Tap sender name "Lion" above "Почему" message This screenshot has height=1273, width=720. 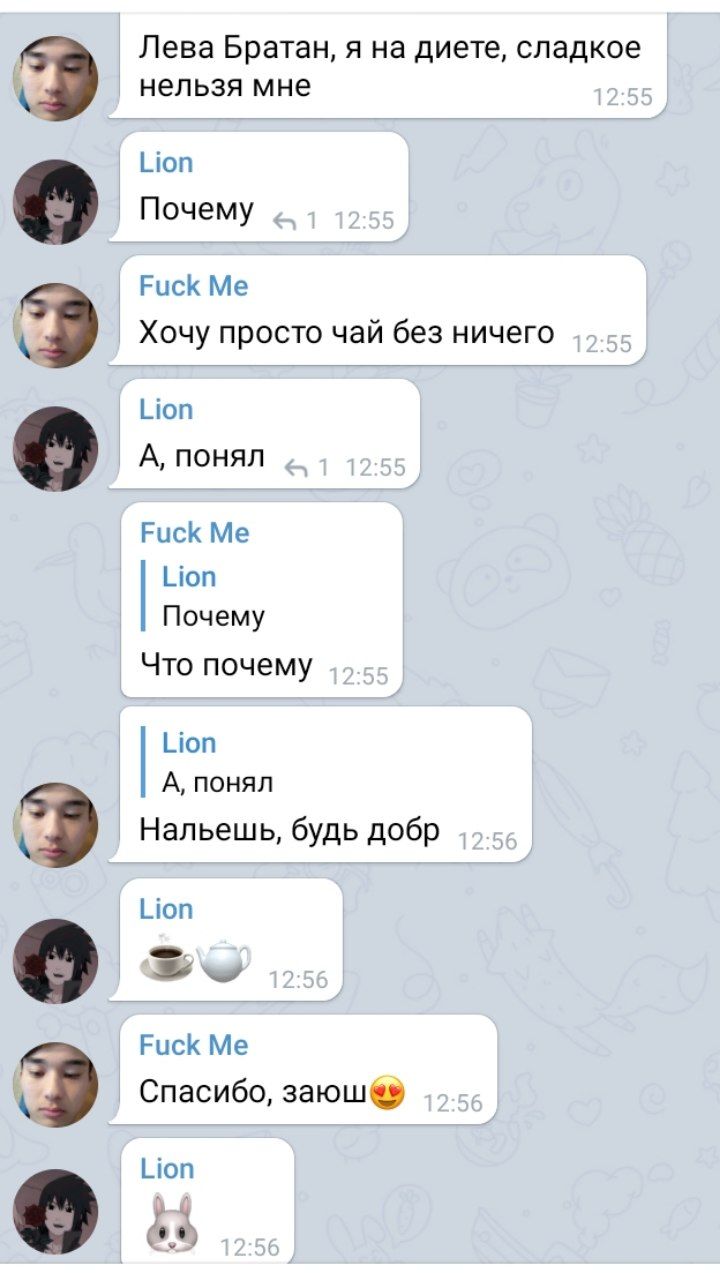tap(166, 163)
